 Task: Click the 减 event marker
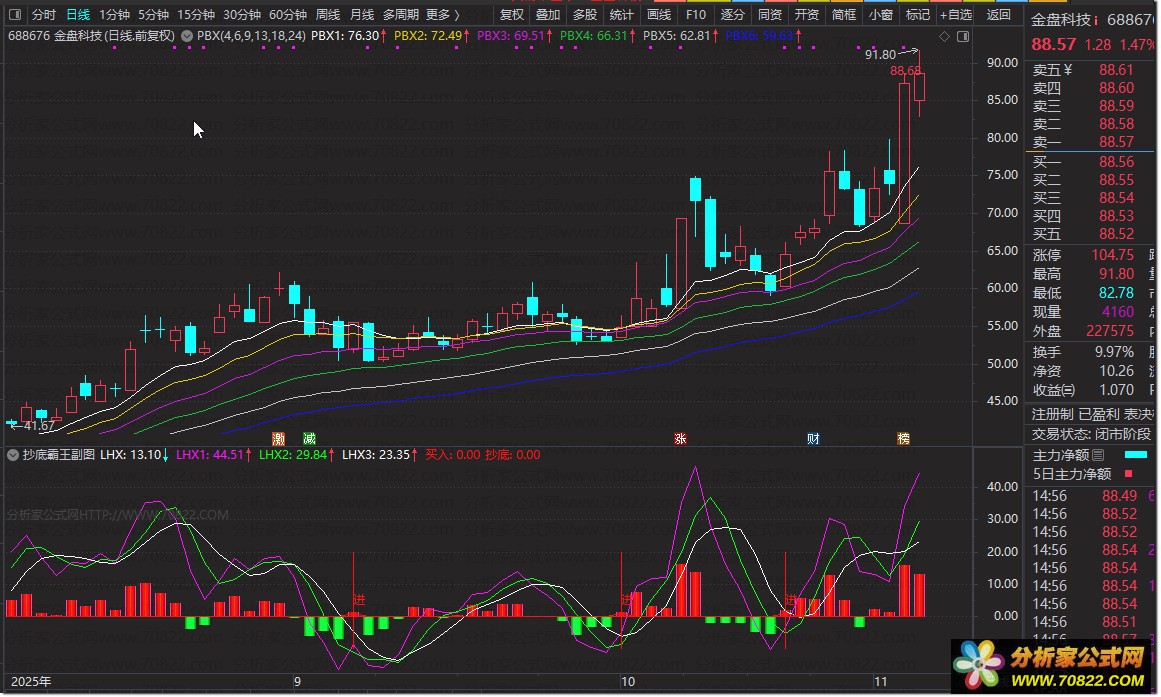(310, 438)
